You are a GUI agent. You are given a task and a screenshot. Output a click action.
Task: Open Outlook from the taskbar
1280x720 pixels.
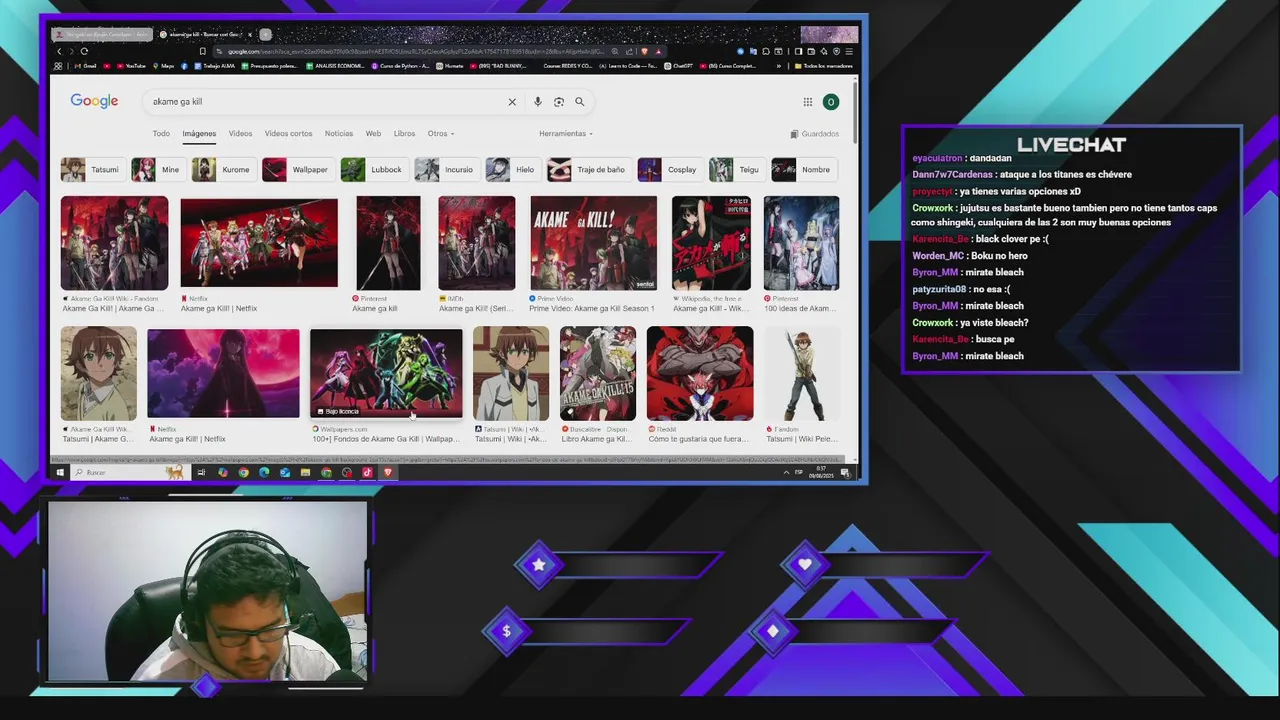[285, 473]
